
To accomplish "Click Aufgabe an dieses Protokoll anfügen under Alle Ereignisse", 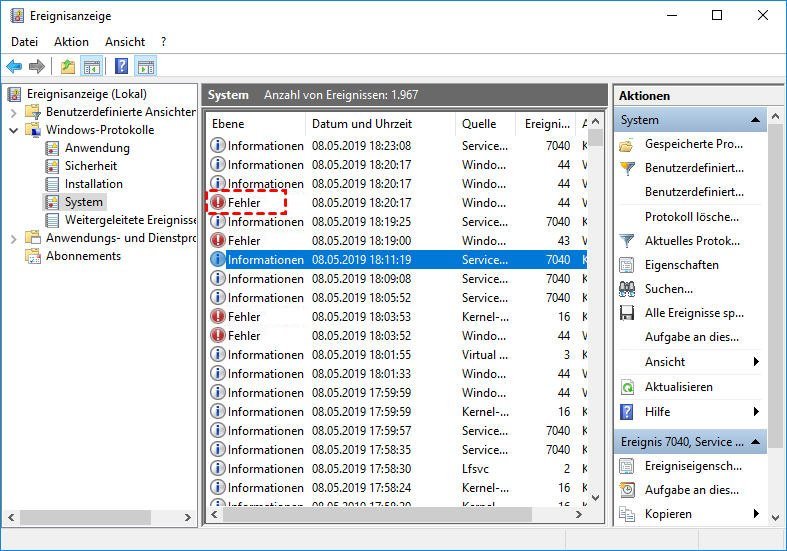I will [x=692, y=337].
